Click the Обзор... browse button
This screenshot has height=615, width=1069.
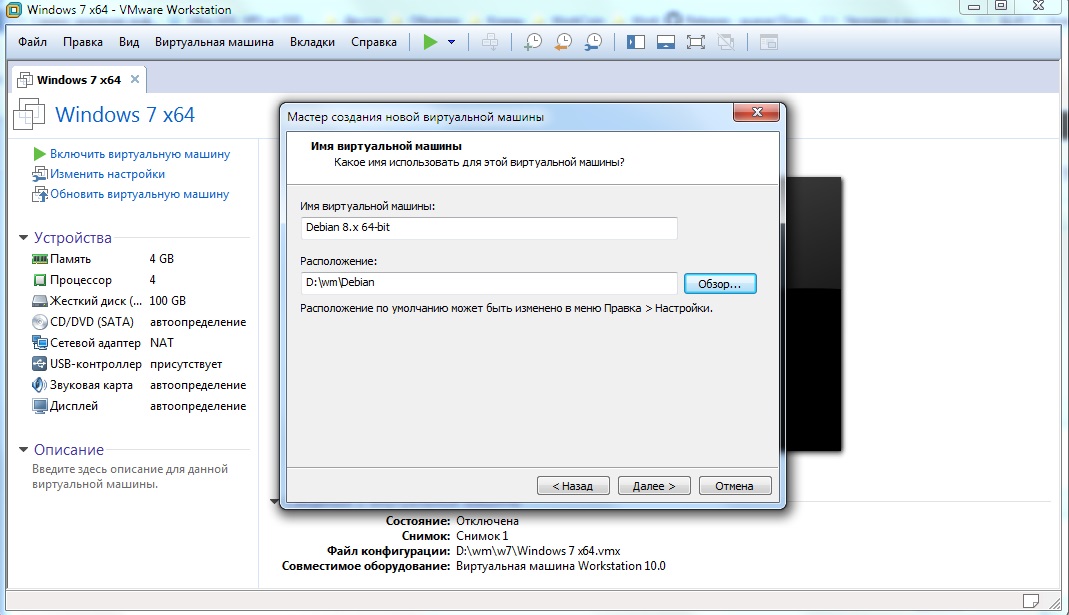[x=720, y=284]
